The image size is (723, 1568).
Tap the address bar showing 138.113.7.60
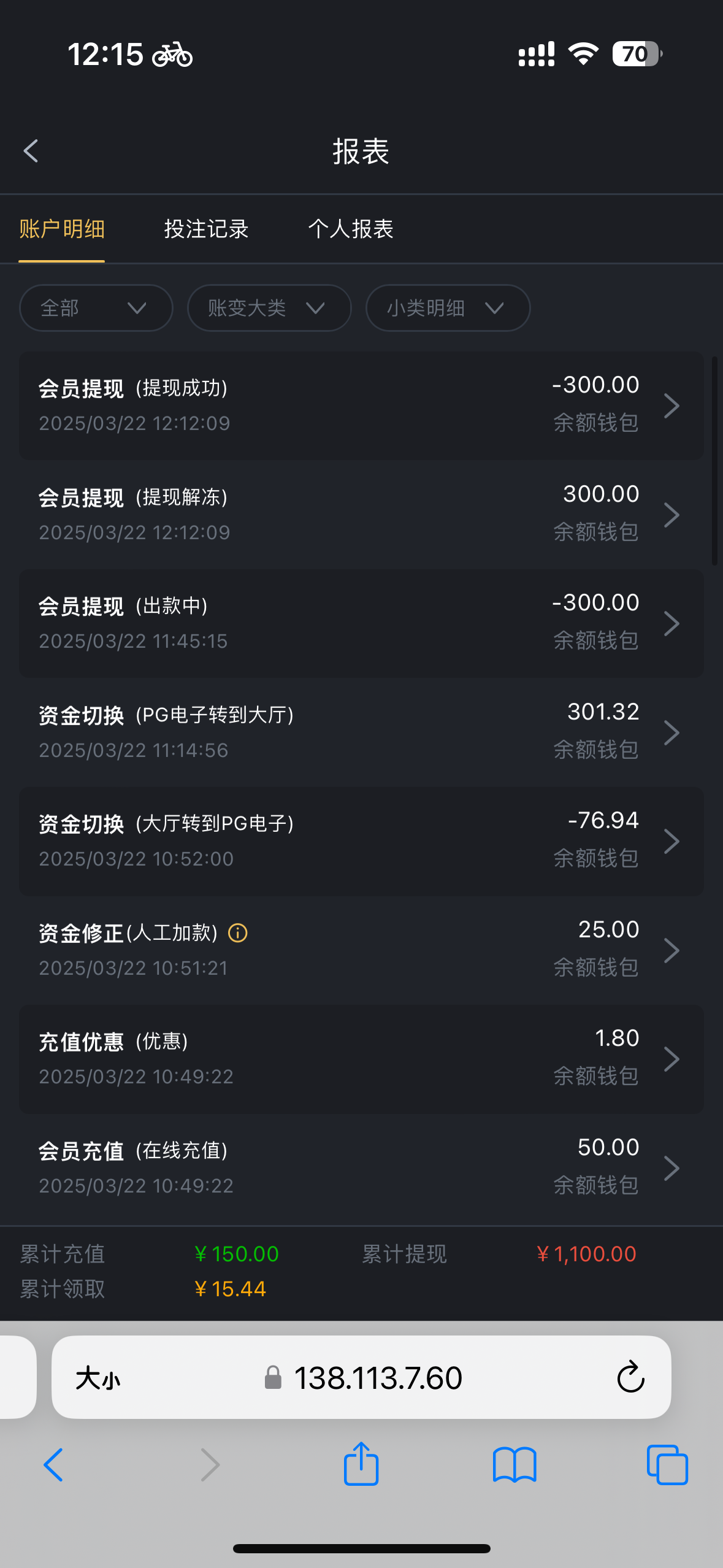[x=377, y=1378]
